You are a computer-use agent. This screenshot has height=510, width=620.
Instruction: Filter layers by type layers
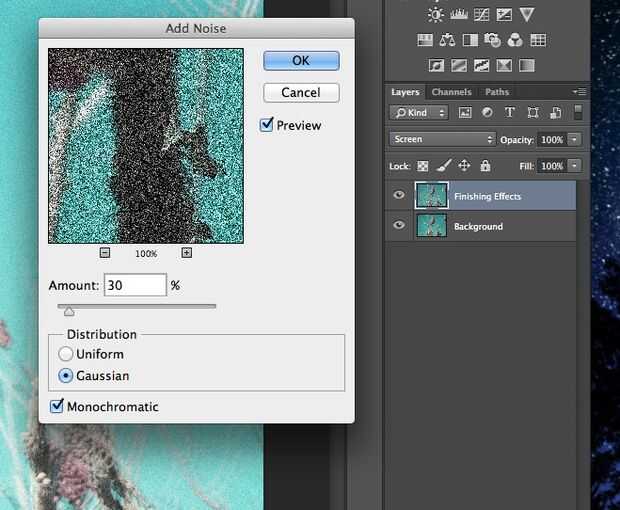[510, 113]
